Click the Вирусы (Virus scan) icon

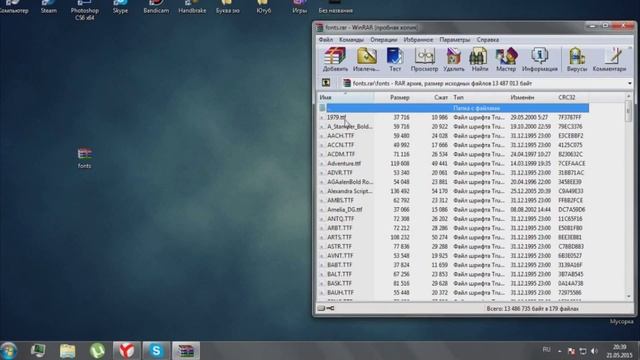(x=577, y=60)
